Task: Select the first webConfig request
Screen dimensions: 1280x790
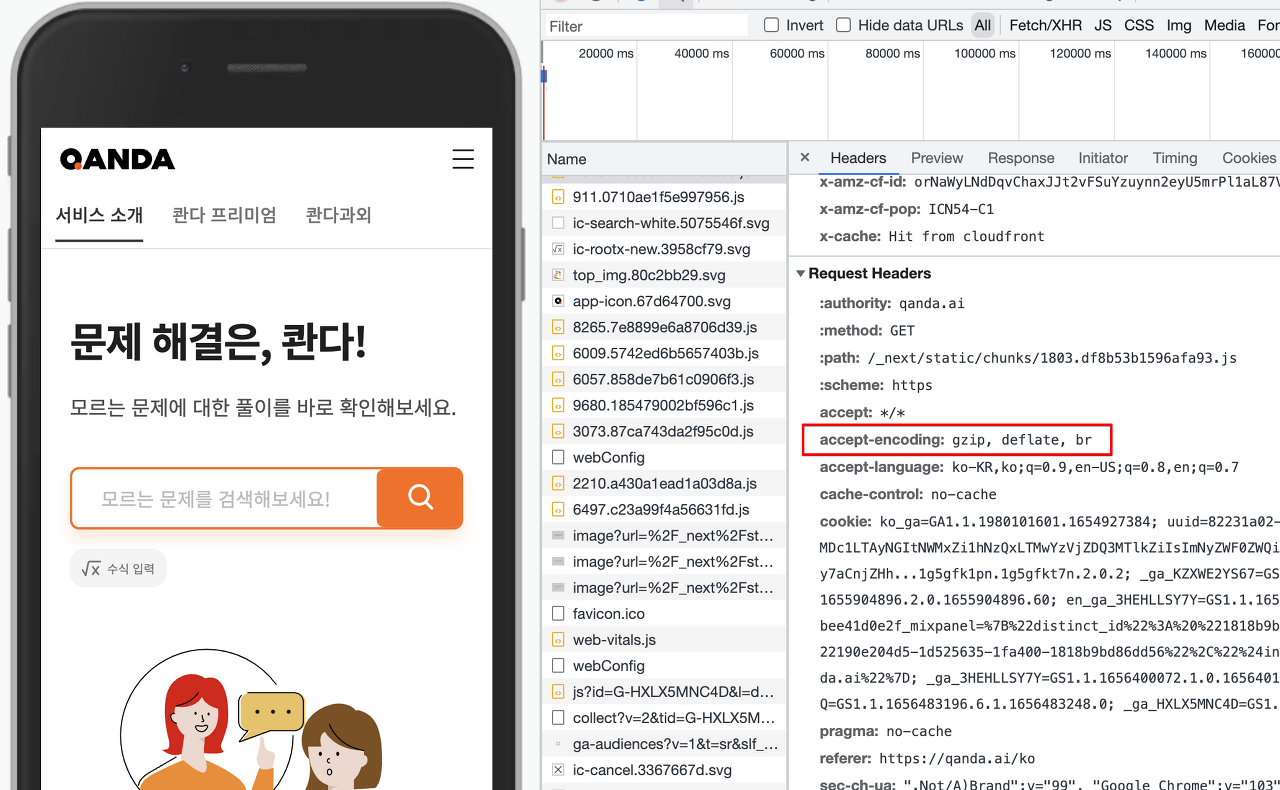Action: point(664,457)
